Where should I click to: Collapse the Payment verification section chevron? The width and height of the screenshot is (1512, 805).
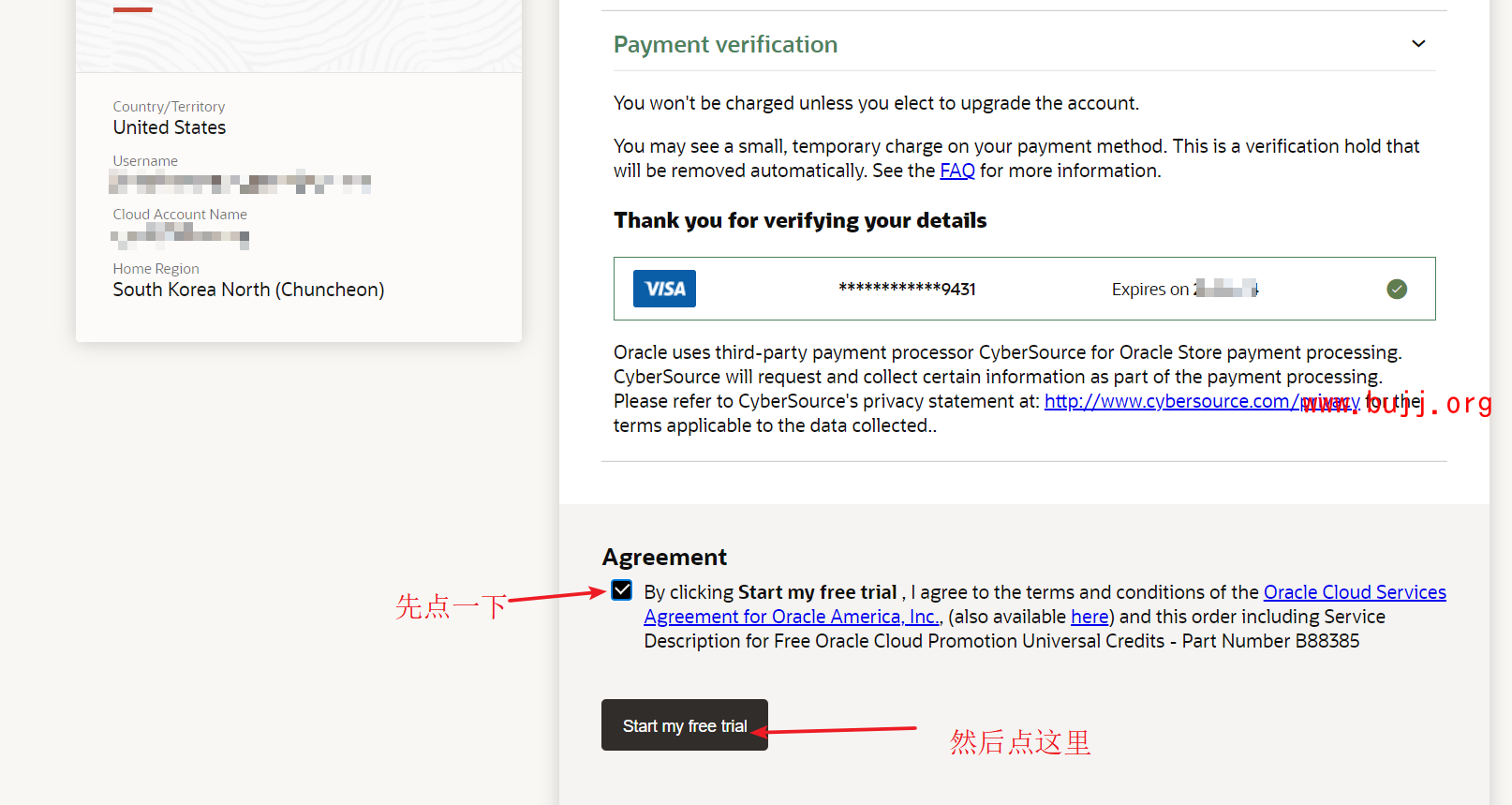tap(1418, 44)
